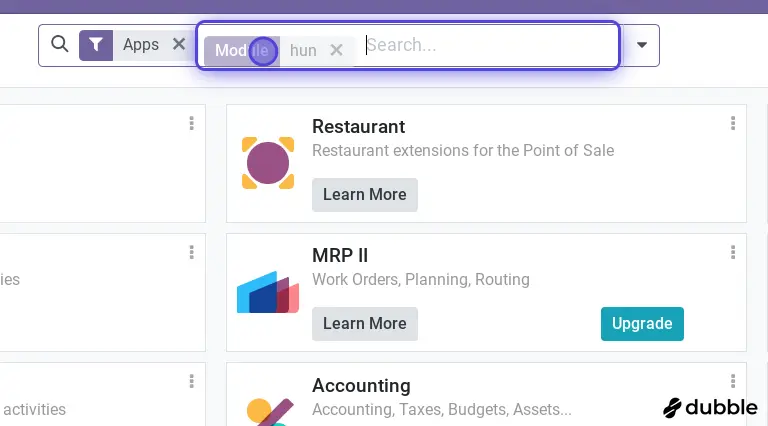Click the Apps filter funnel icon
768x426 pixels.
click(95, 45)
